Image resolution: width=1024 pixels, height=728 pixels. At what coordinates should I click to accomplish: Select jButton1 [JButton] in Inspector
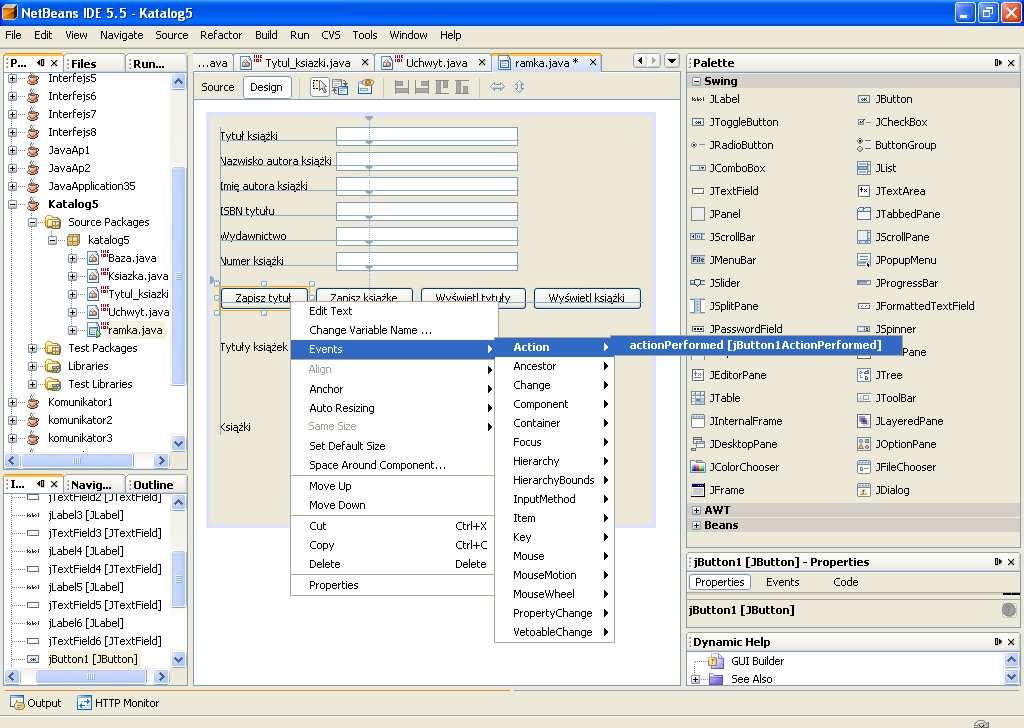tap(93, 659)
